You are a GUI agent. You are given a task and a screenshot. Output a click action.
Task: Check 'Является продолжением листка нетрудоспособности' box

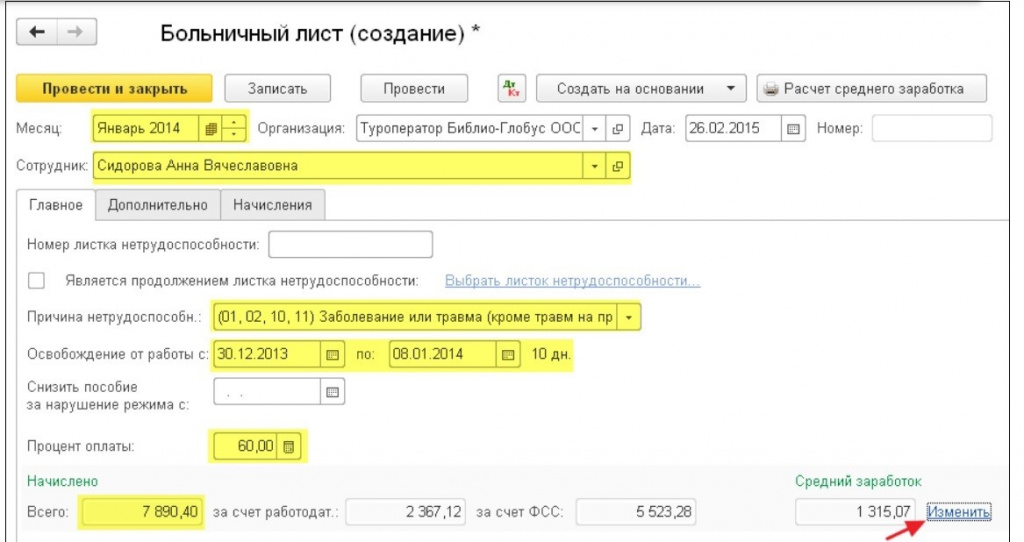[x=38, y=281]
